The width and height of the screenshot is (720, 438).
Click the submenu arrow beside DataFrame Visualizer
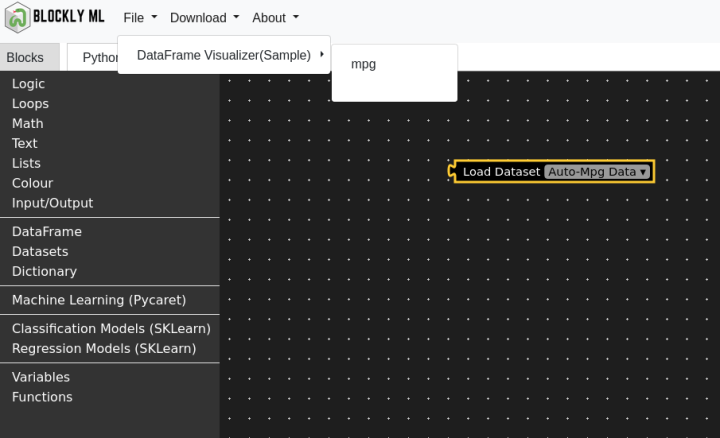click(322, 54)
